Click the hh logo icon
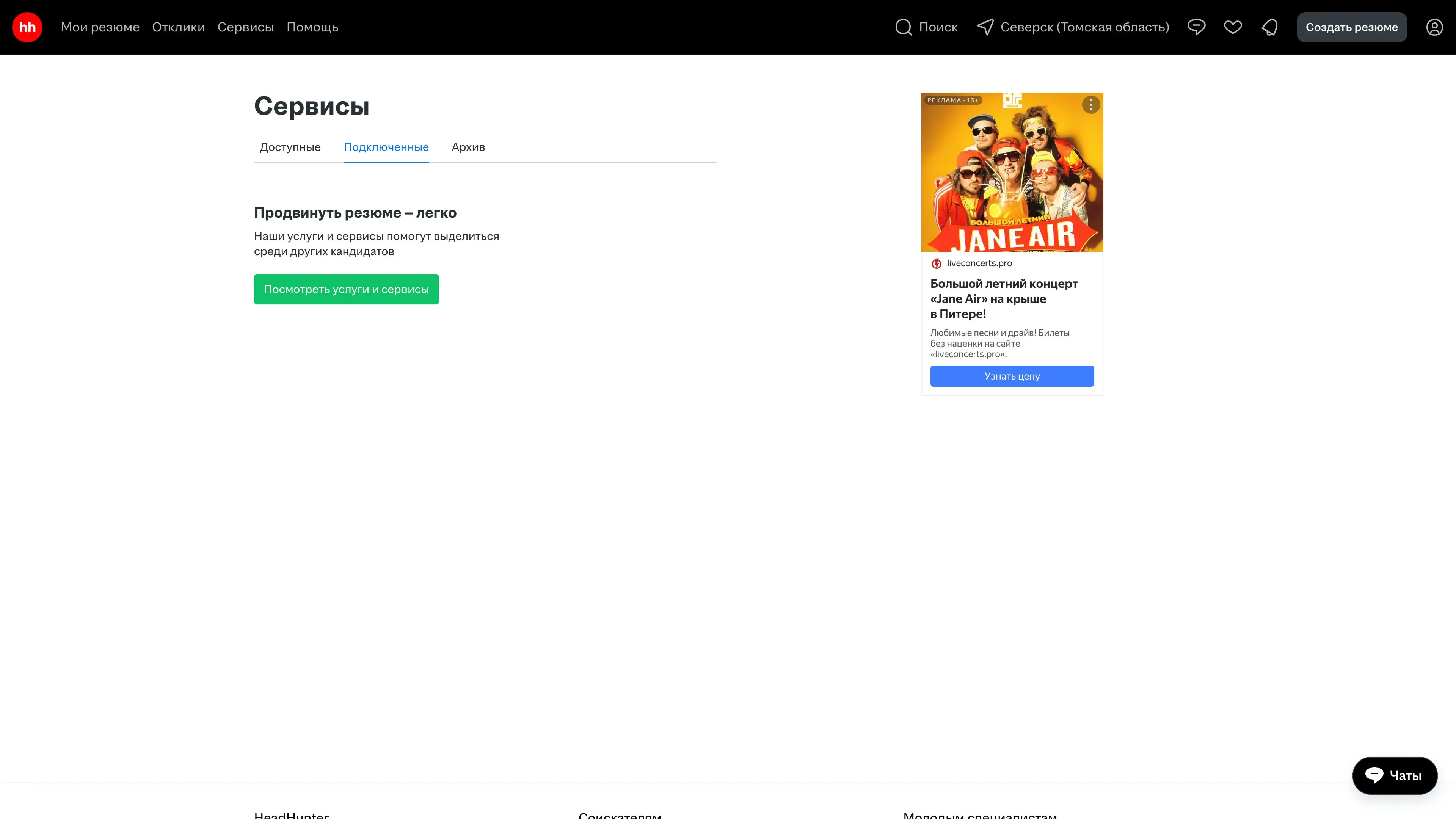Image resolution: width=1456 pixels, height=819 pixels. point(27,27)
